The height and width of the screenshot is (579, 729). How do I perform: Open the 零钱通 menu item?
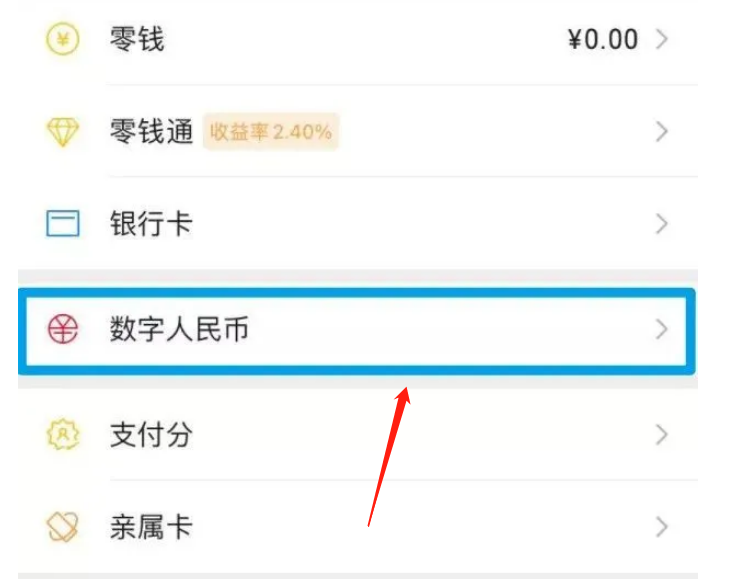click(151, 132)
